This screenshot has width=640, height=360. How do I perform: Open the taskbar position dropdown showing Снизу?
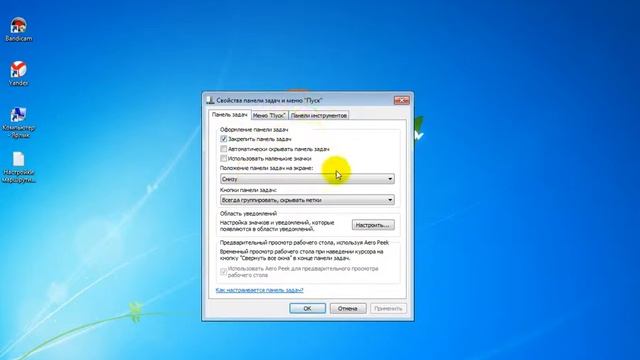(x=307, y=179)
